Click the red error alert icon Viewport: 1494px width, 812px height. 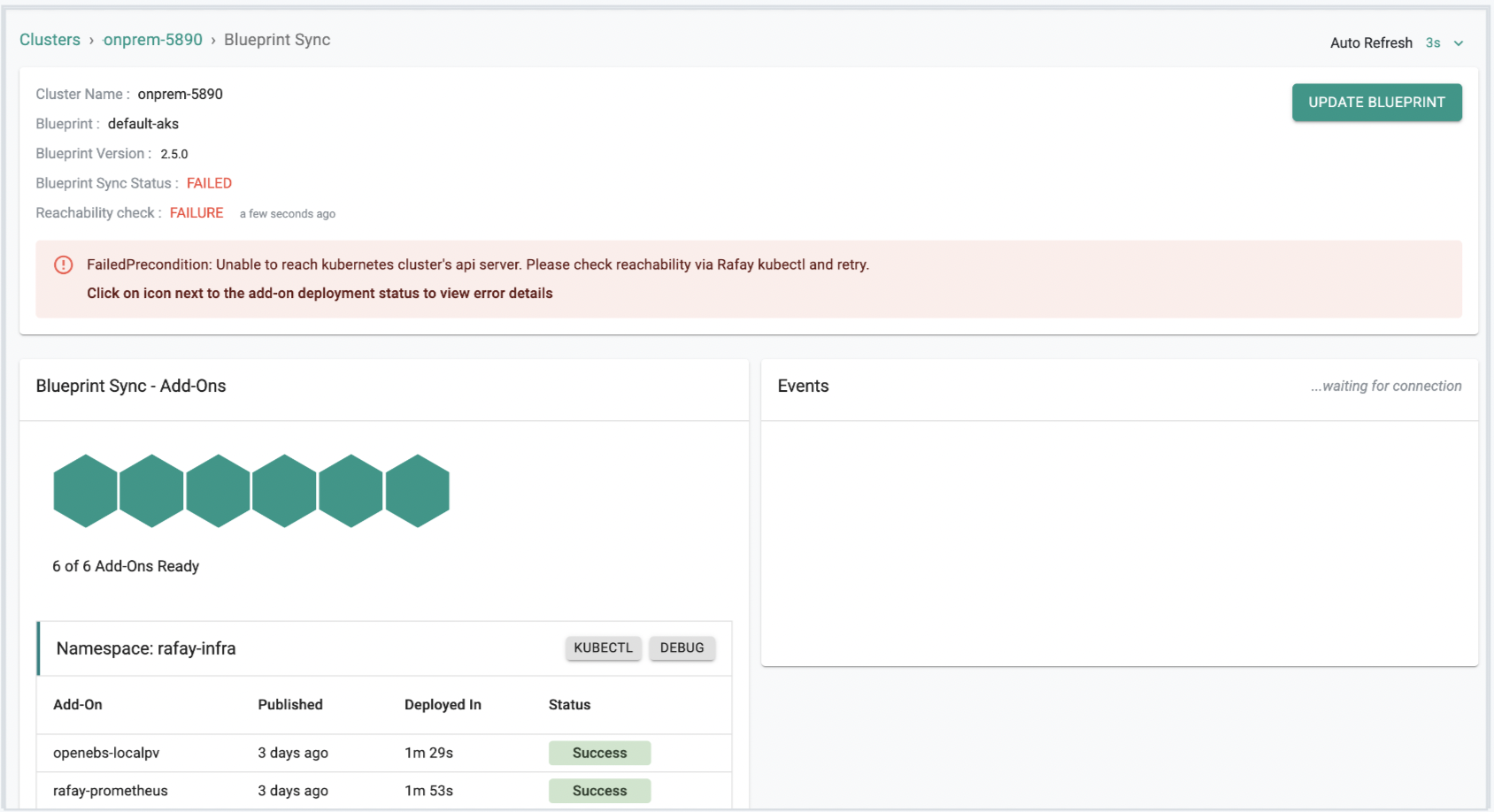(64, 264)
